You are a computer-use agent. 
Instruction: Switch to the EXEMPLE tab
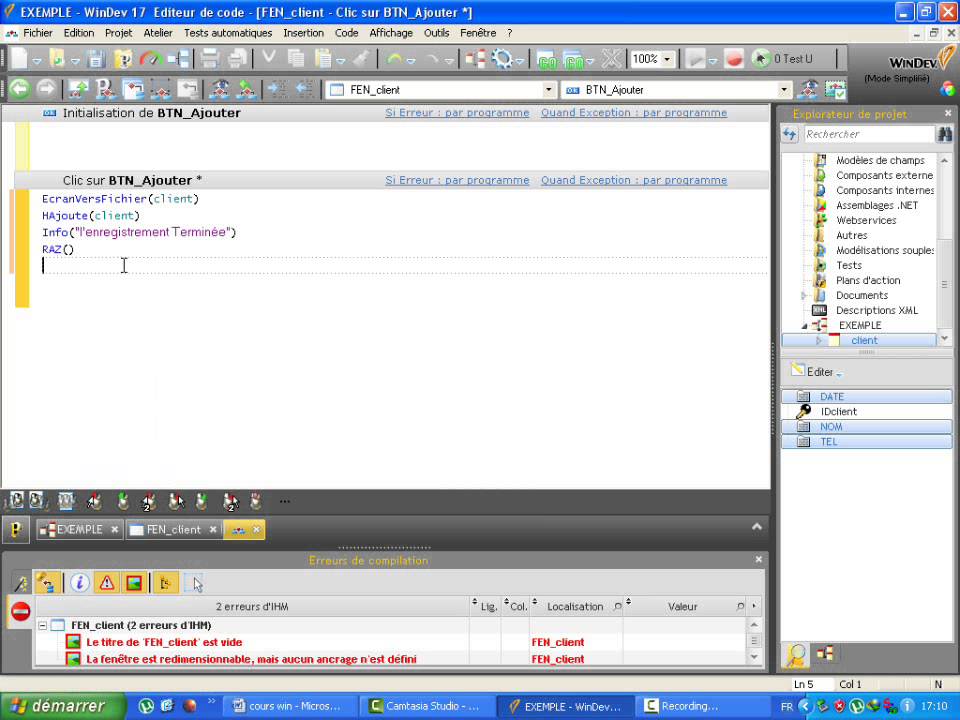click(x=80, y=530)
